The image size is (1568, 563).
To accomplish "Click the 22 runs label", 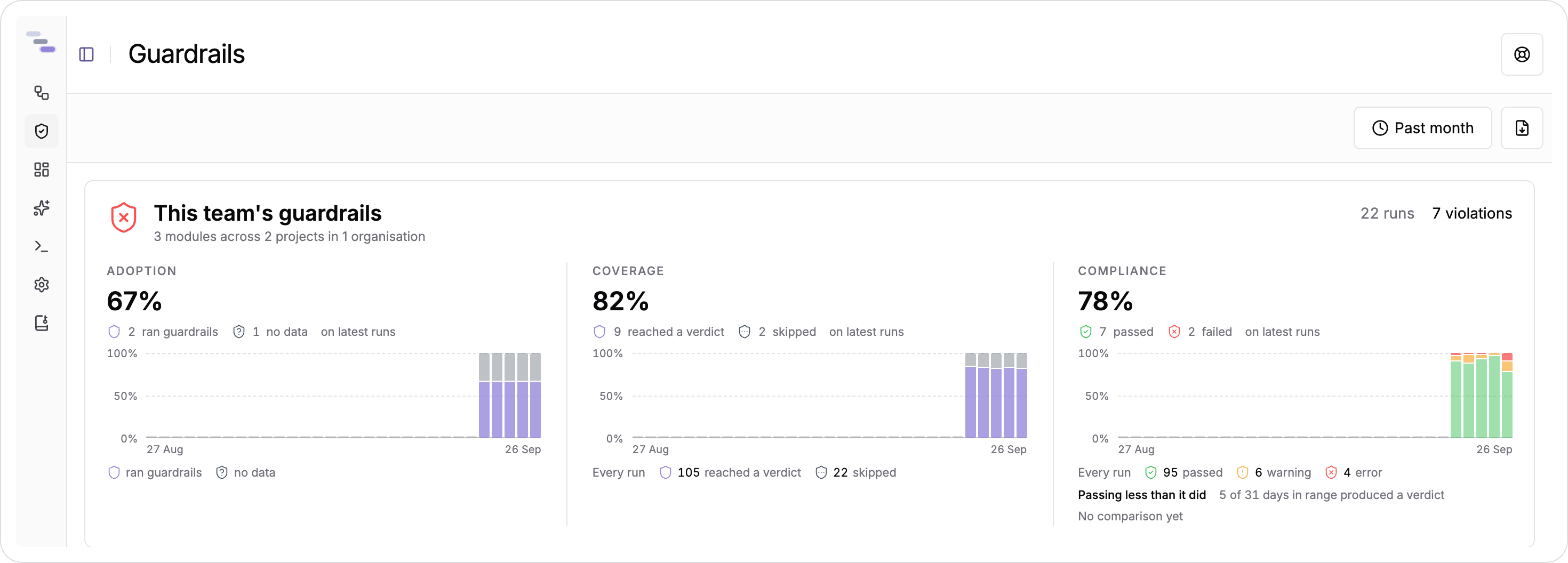I will click(x=1387, y=213).
